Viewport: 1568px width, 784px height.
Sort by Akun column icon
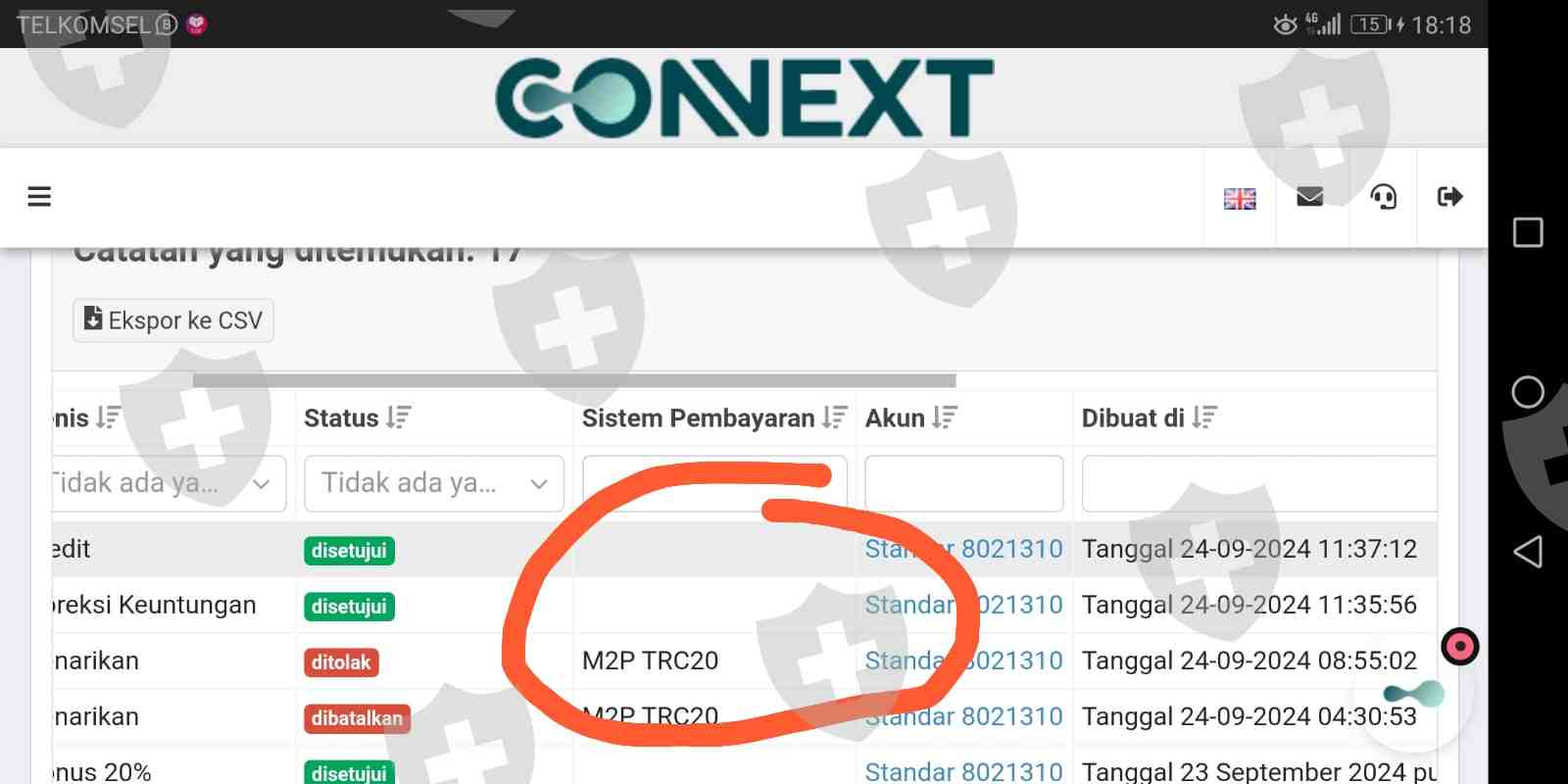[x=945, y=417]
